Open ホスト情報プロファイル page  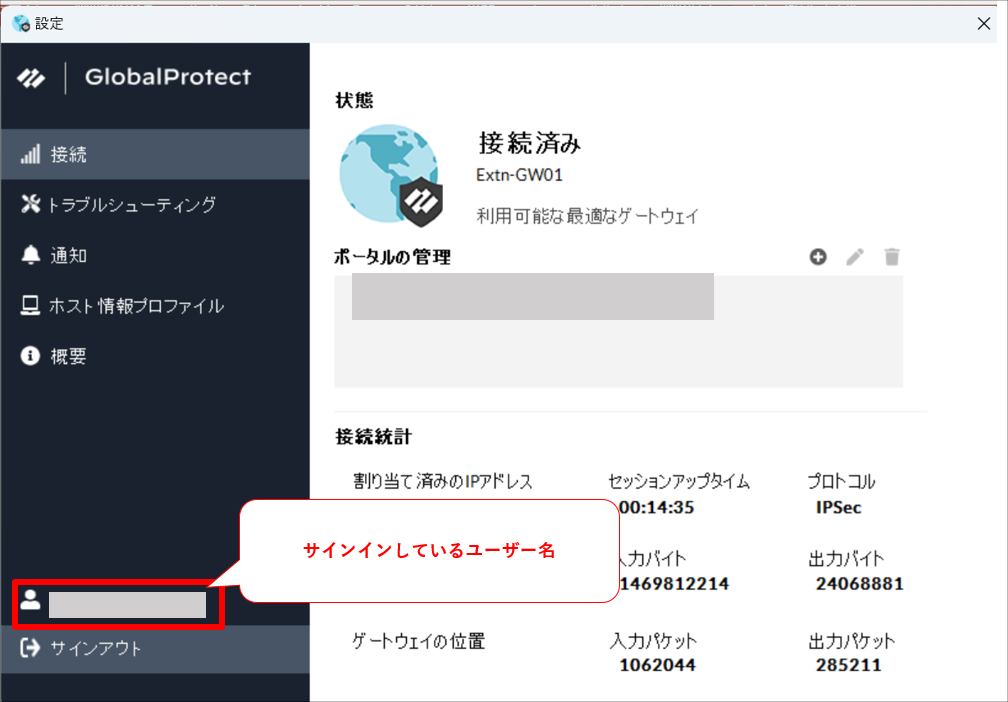tap(155, 305)
